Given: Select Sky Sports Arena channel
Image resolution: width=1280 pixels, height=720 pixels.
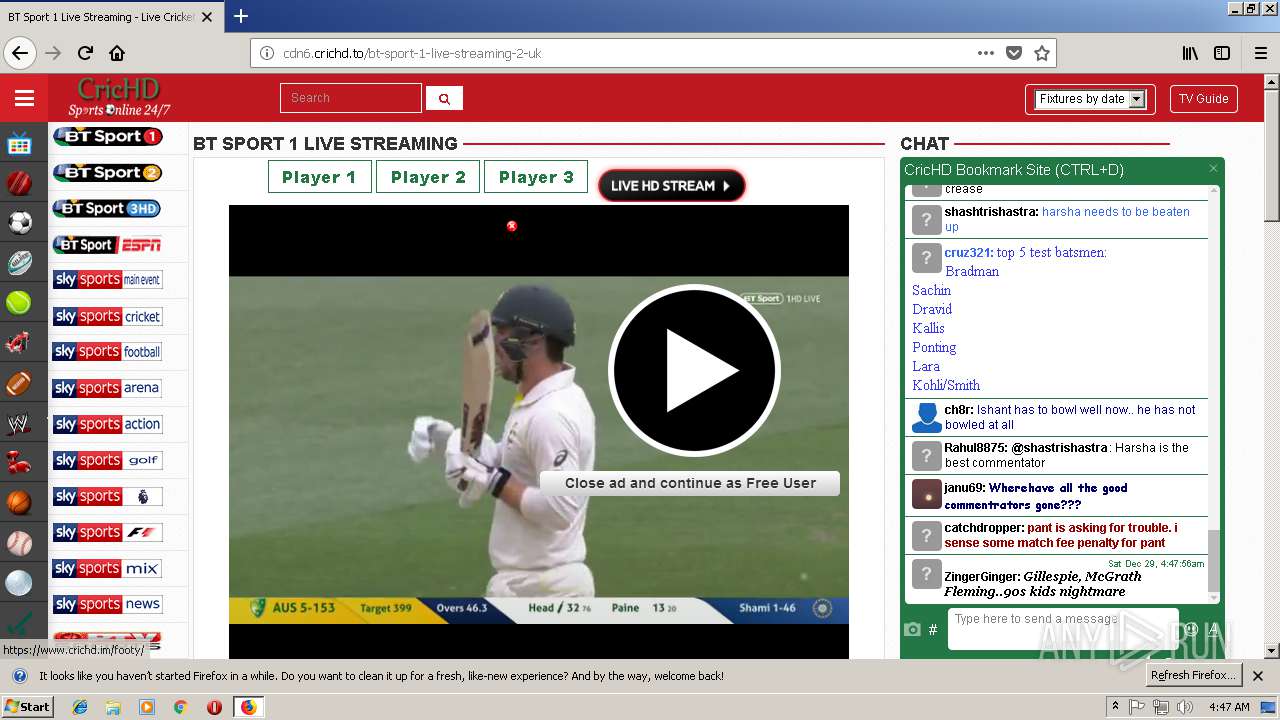Looking at the screenshot, I should (107, 388).
